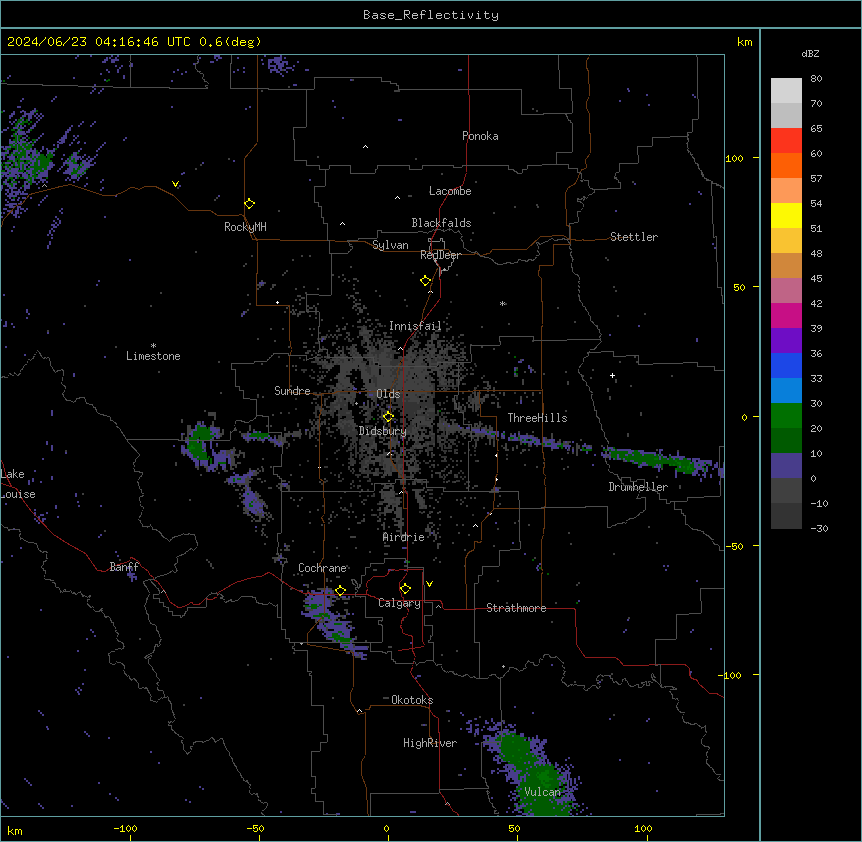
Task: Select the yellow diamond marker under Cochrane
Action: coord(341,591)
